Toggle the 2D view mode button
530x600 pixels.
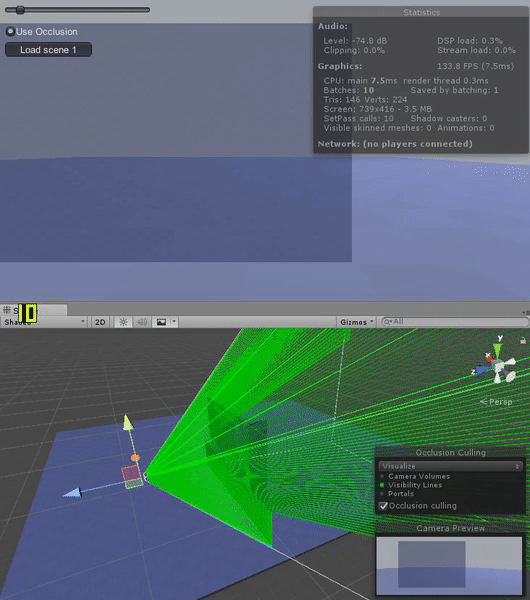[x=100, y=322]
